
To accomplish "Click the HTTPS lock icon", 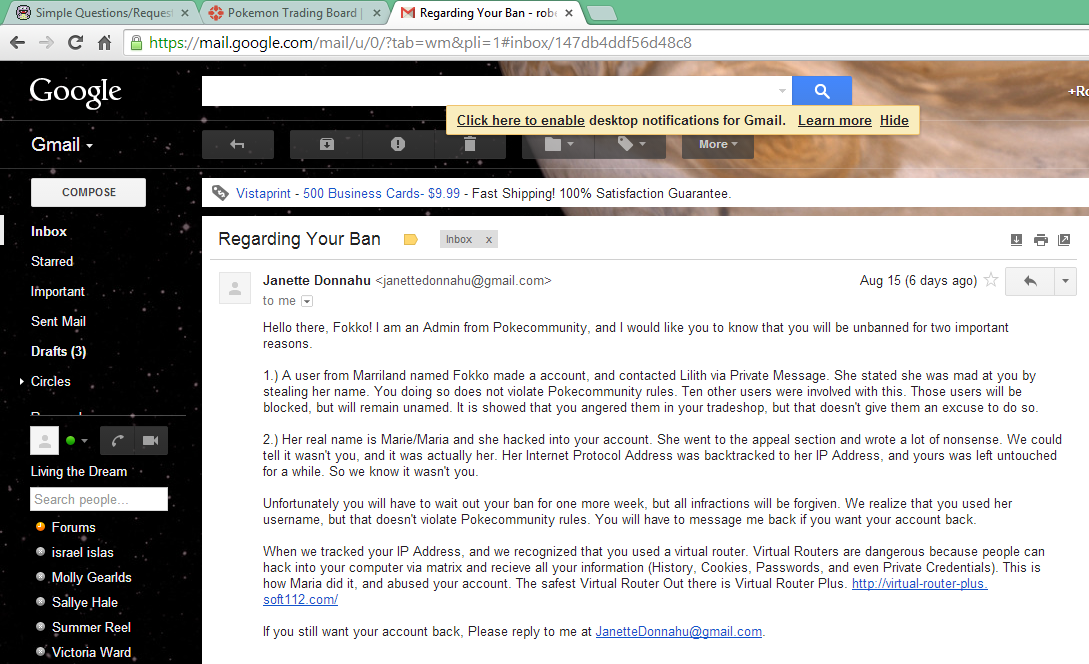I will point(137,42).
